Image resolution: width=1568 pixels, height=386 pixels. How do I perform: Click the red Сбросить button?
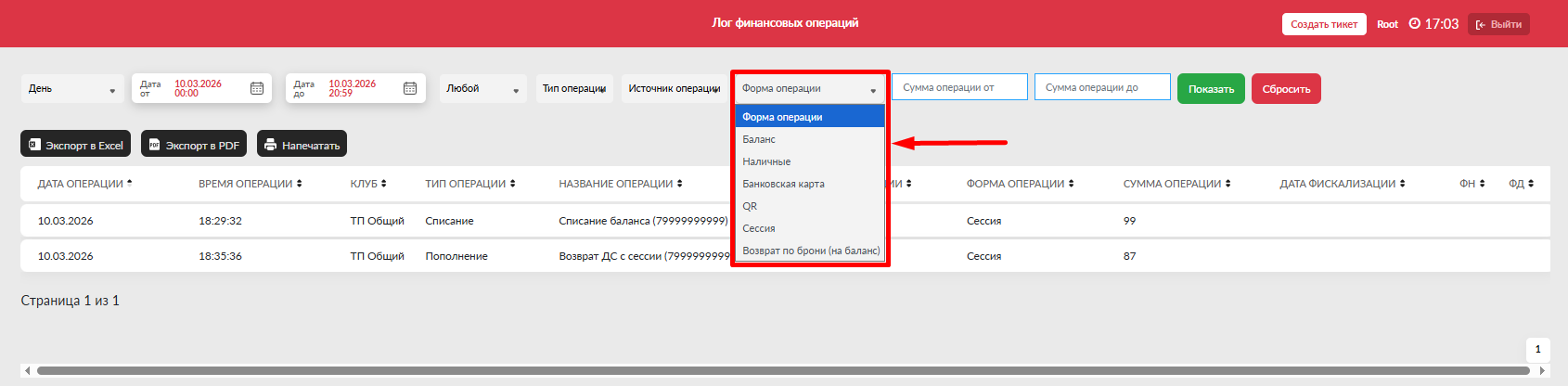click(x=1286, y=89)
